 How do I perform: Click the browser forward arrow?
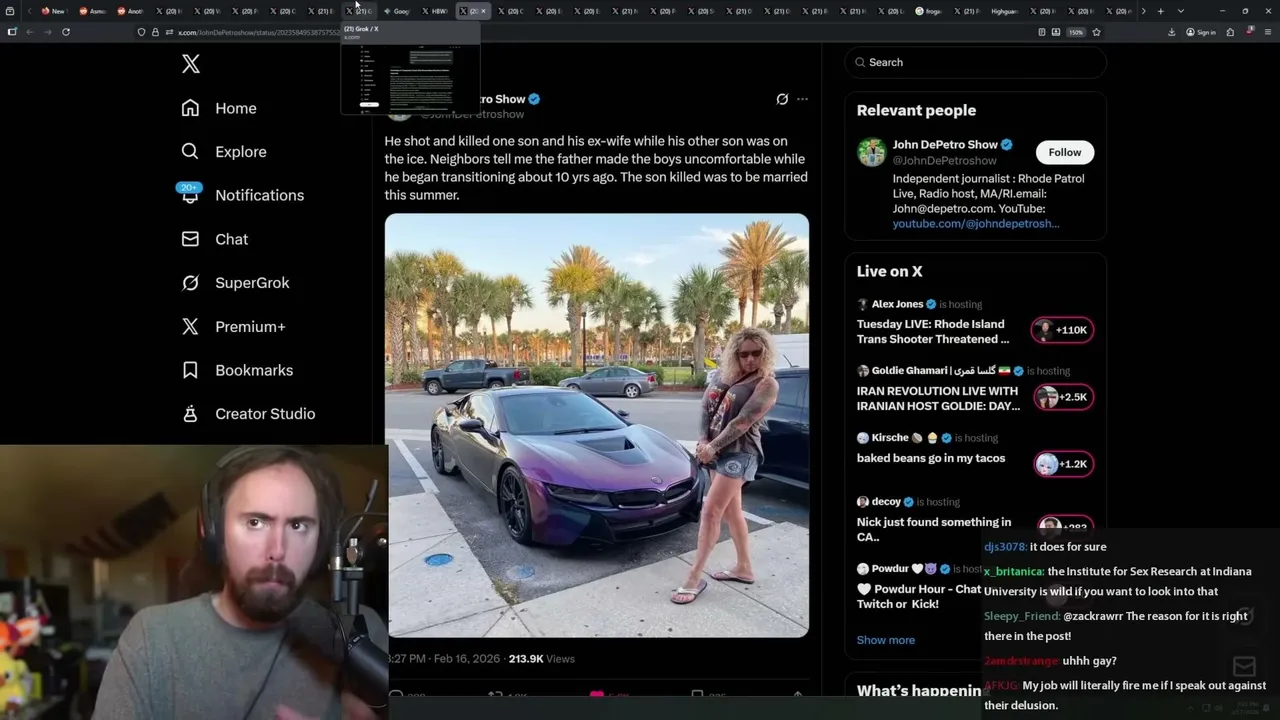[x=47, y=32]
